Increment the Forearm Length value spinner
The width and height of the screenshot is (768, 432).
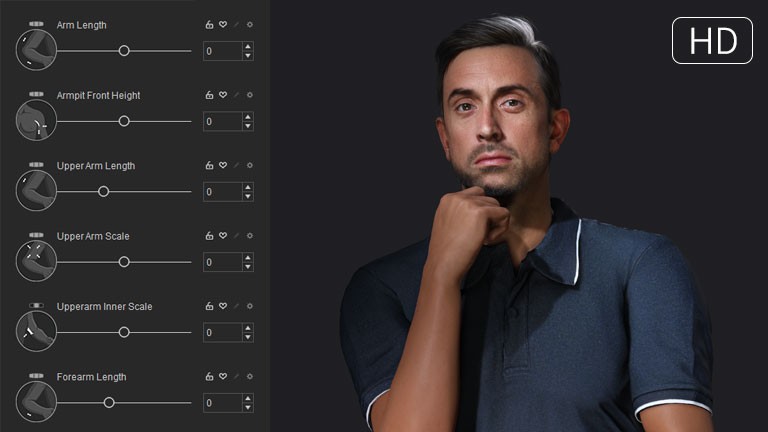[248, 398]
